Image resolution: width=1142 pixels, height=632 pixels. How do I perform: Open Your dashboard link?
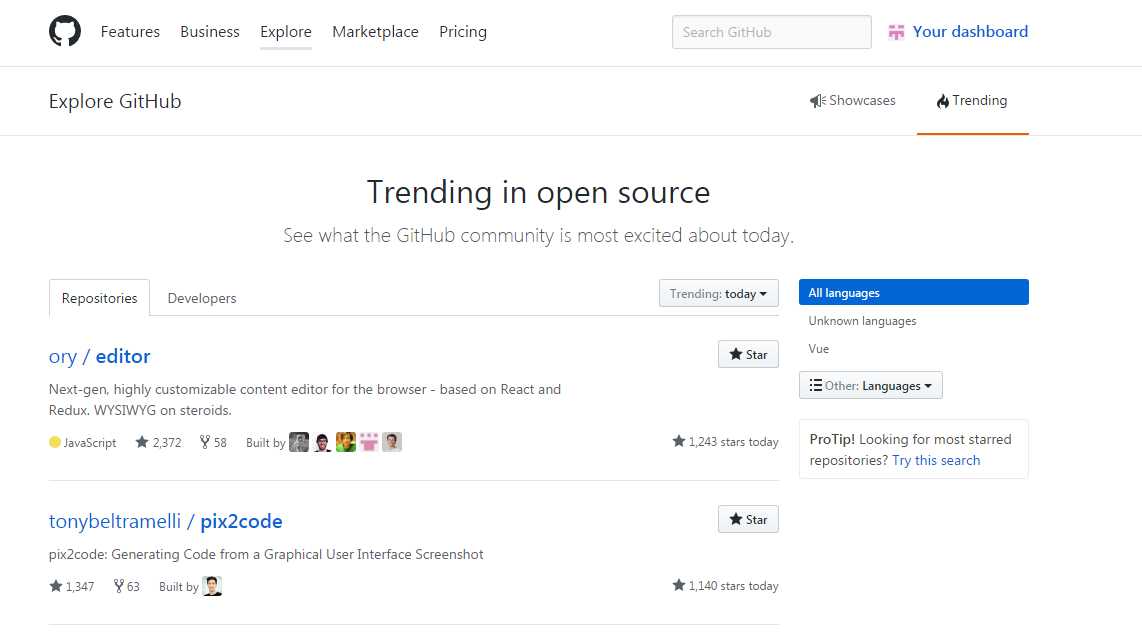970,32
